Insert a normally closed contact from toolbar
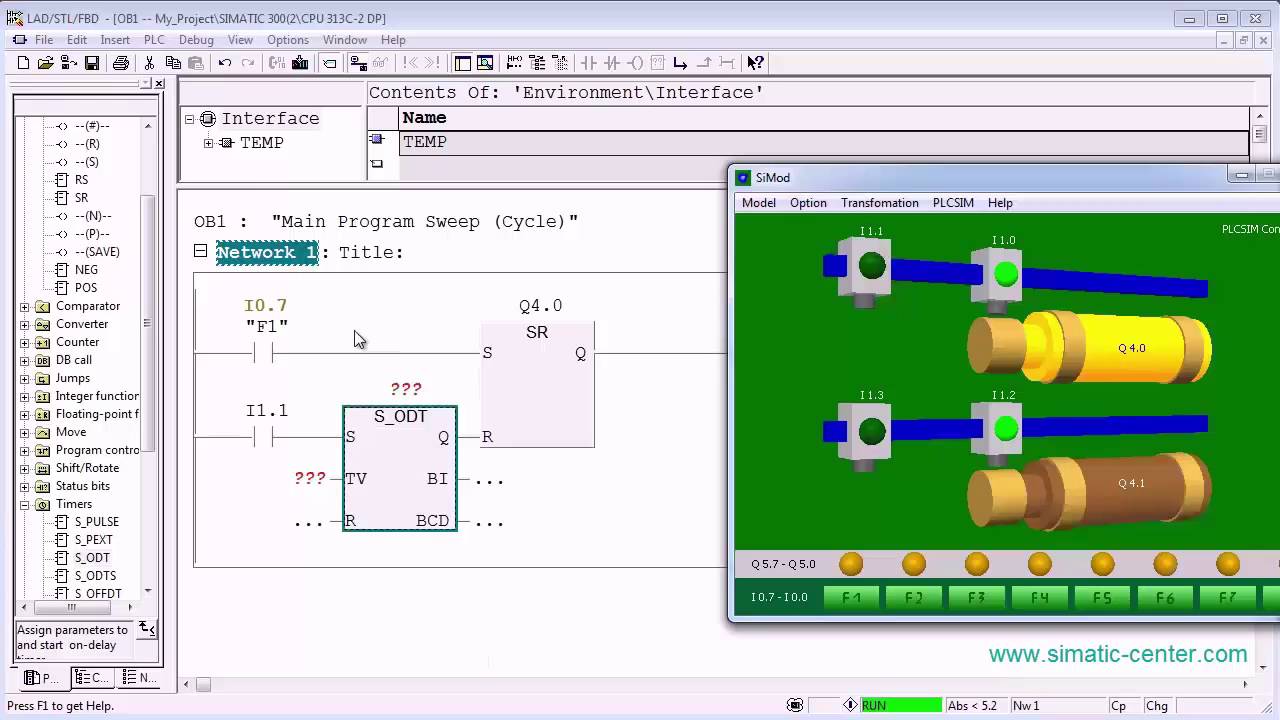 tap(612, 63)
